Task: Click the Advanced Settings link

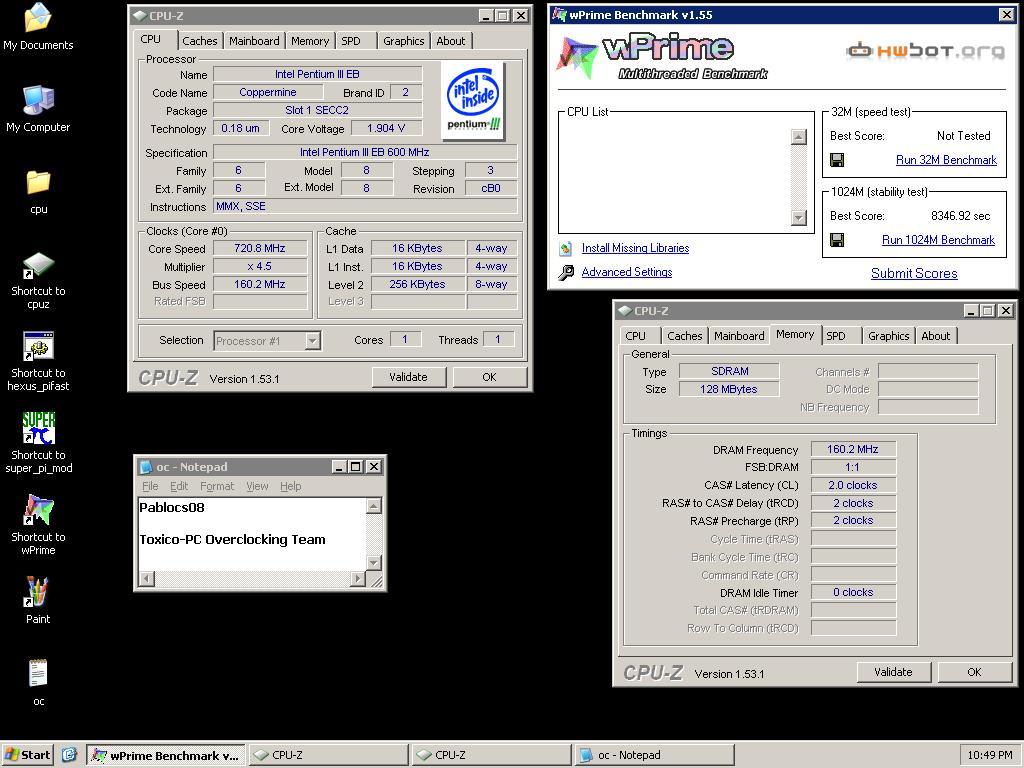Action: tap(627, 272)
